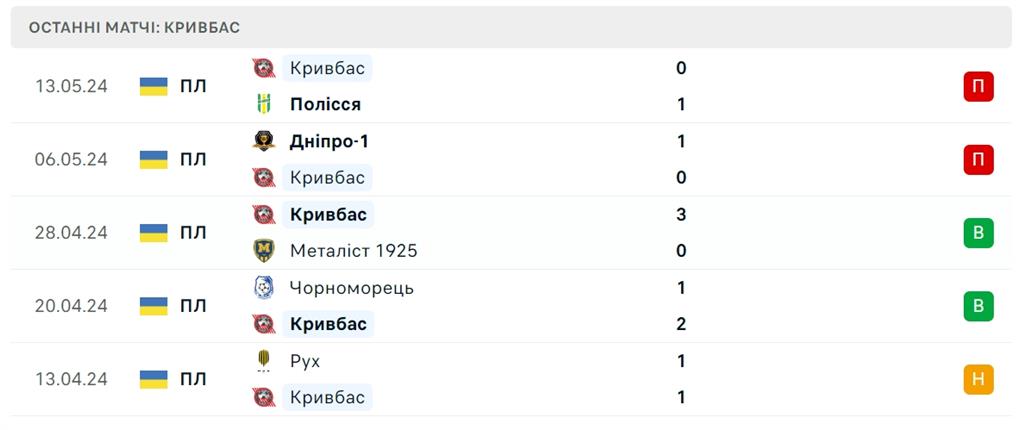Image resolution: width=1024 pixels, height=430 pixels.
Task: Open the Металіст 1925 team link
Action: [353, 251]
